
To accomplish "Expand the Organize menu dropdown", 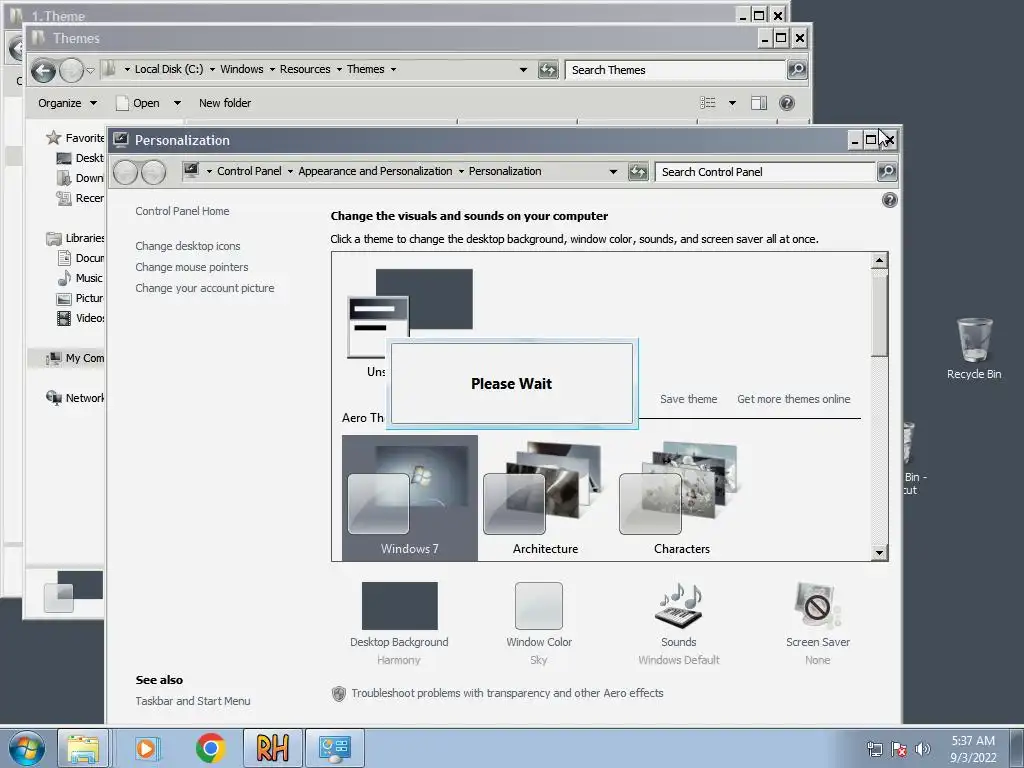I will coord(93,103).
